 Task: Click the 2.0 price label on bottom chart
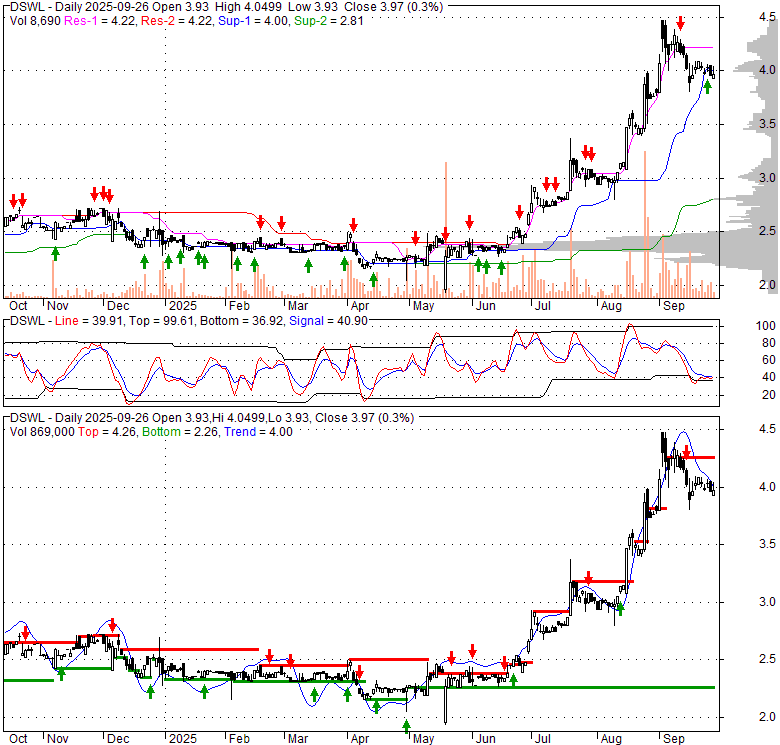tap(768, 717)
